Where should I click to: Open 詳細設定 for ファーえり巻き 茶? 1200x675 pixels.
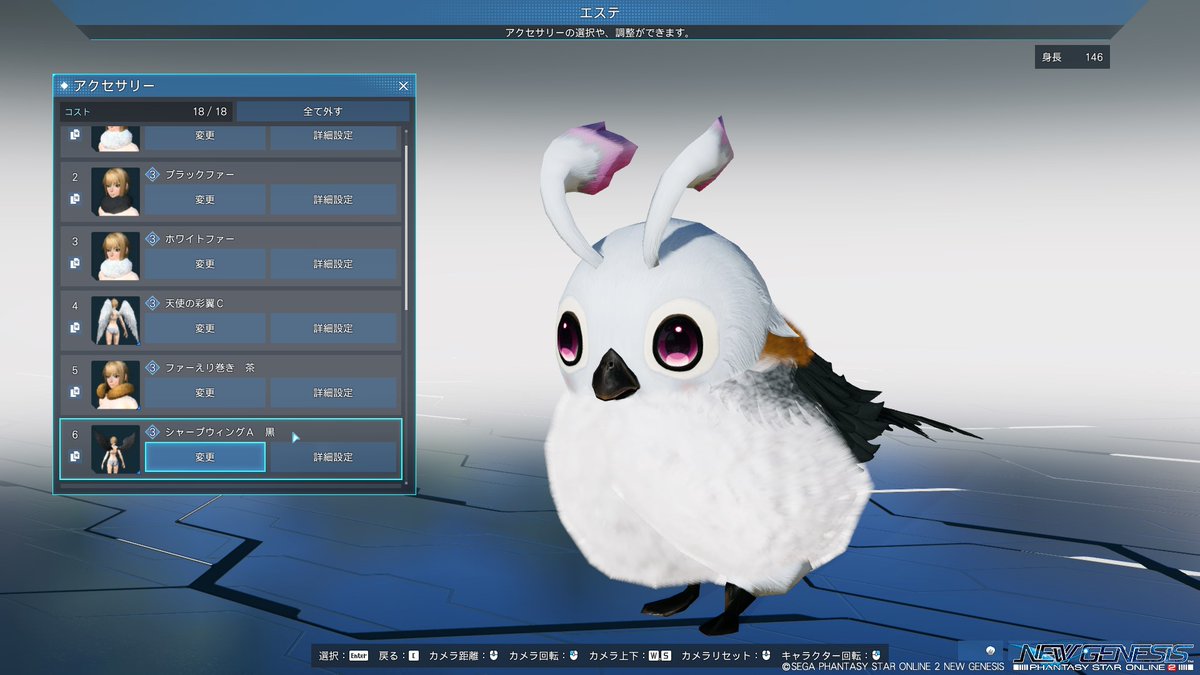(x=333, y=393)
